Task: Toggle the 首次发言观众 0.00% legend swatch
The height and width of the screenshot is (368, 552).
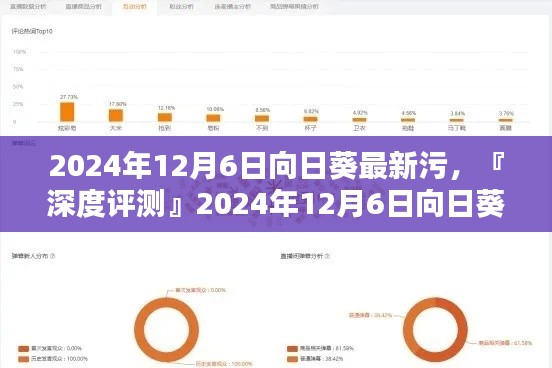Action: click(24, 349)
